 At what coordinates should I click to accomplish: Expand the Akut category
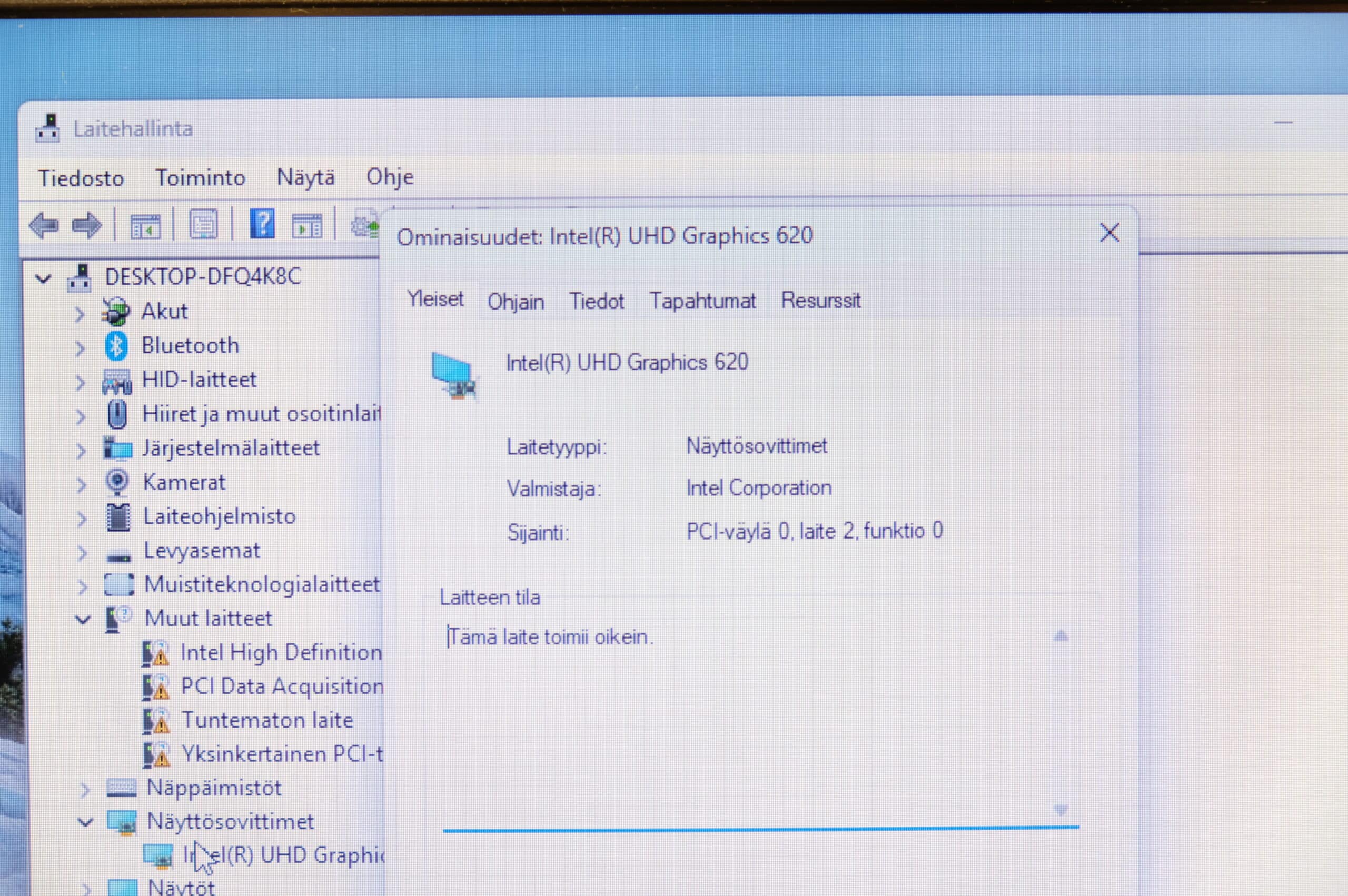click(x=80, y=314)
